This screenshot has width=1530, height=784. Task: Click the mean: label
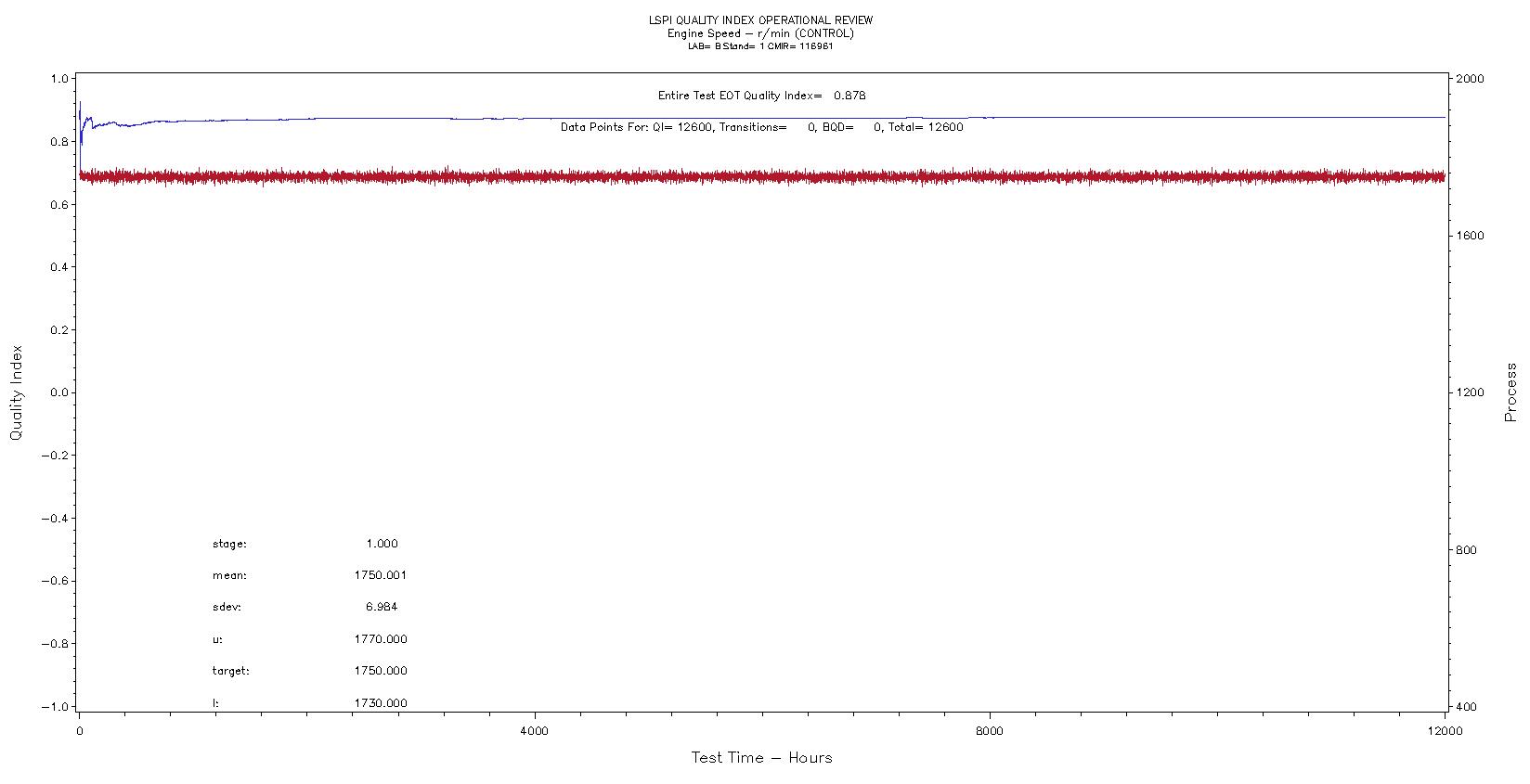pos(229,575)
